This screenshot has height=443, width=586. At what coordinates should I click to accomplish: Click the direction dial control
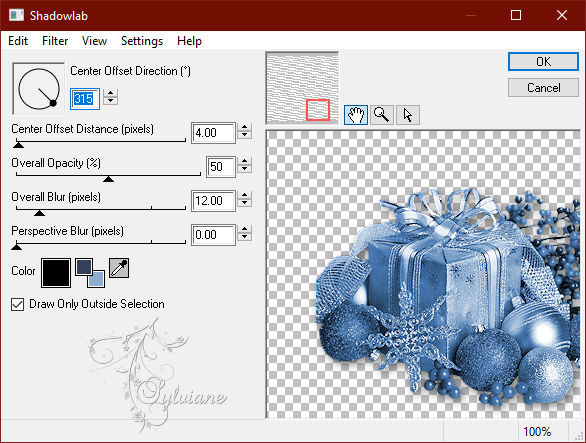pyautogui.click(x=39, y=89)
